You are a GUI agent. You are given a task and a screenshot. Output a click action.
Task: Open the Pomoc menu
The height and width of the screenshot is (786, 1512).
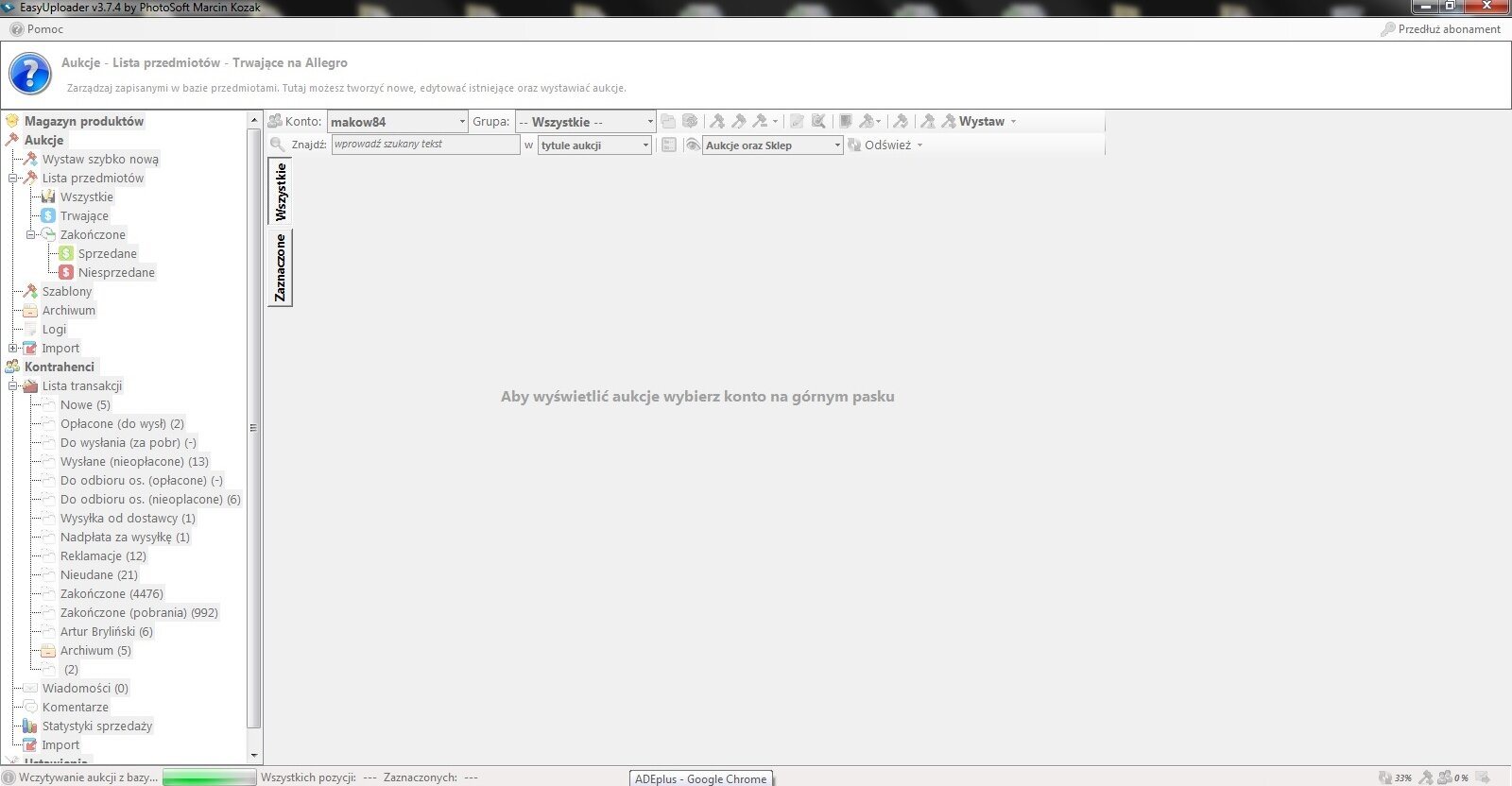click(37, 29)
